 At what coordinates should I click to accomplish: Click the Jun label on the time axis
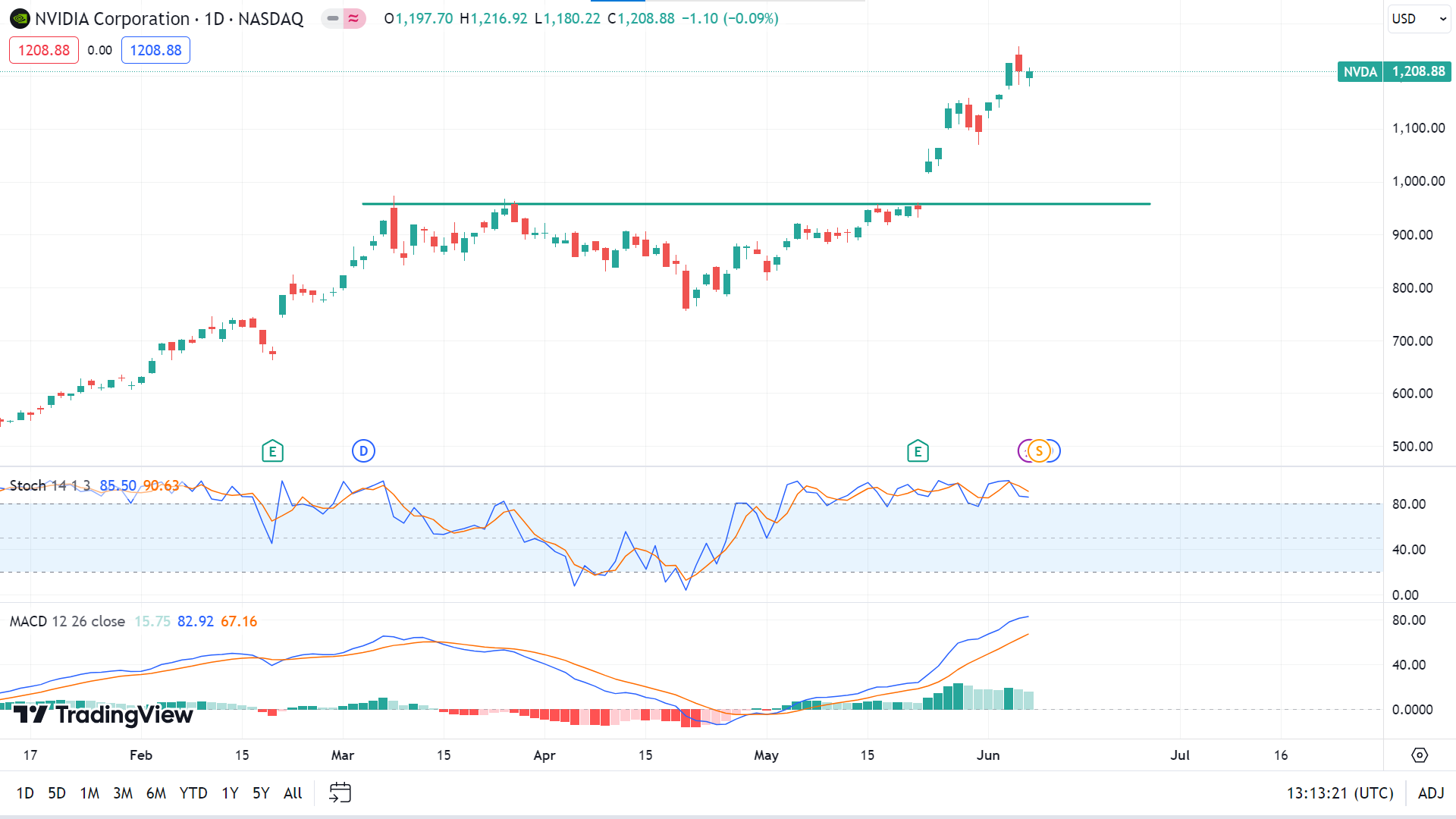pyautogui.click(x=988, y=755)
